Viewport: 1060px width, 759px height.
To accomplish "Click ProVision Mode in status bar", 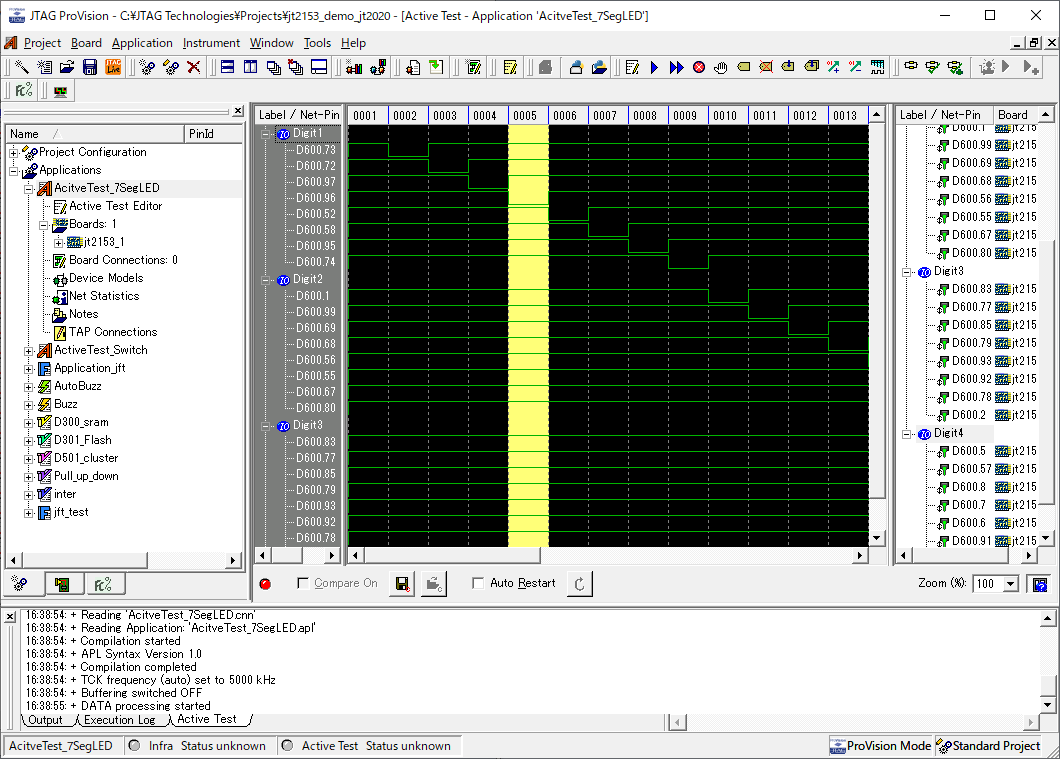I will point(880,746).
